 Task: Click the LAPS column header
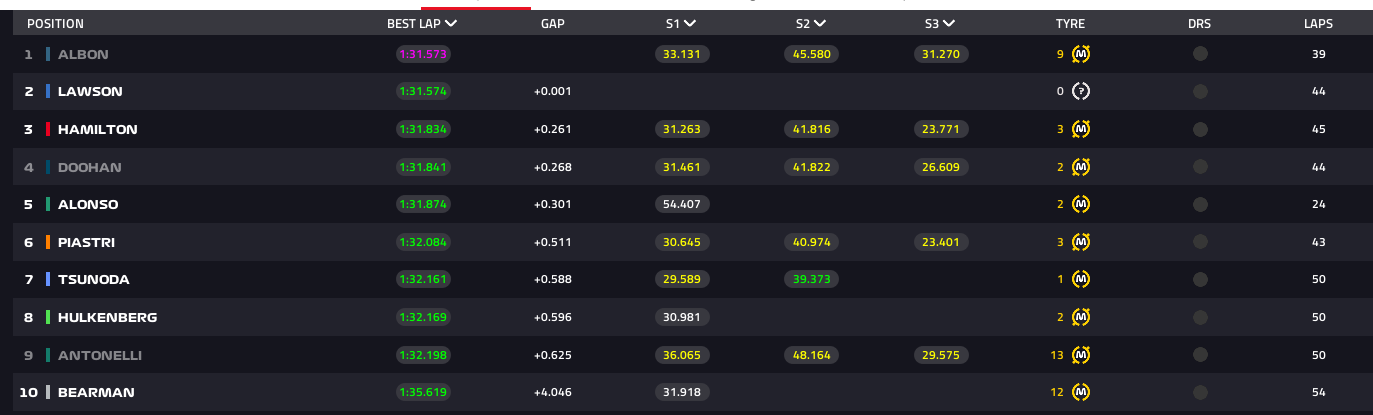tap(1318, 23)
